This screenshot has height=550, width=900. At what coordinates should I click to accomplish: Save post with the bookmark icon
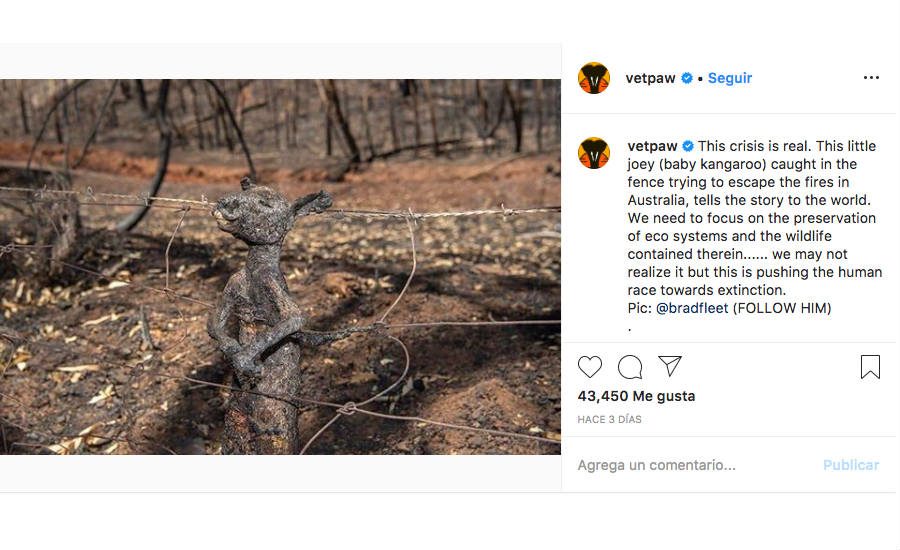coord(870,367)
